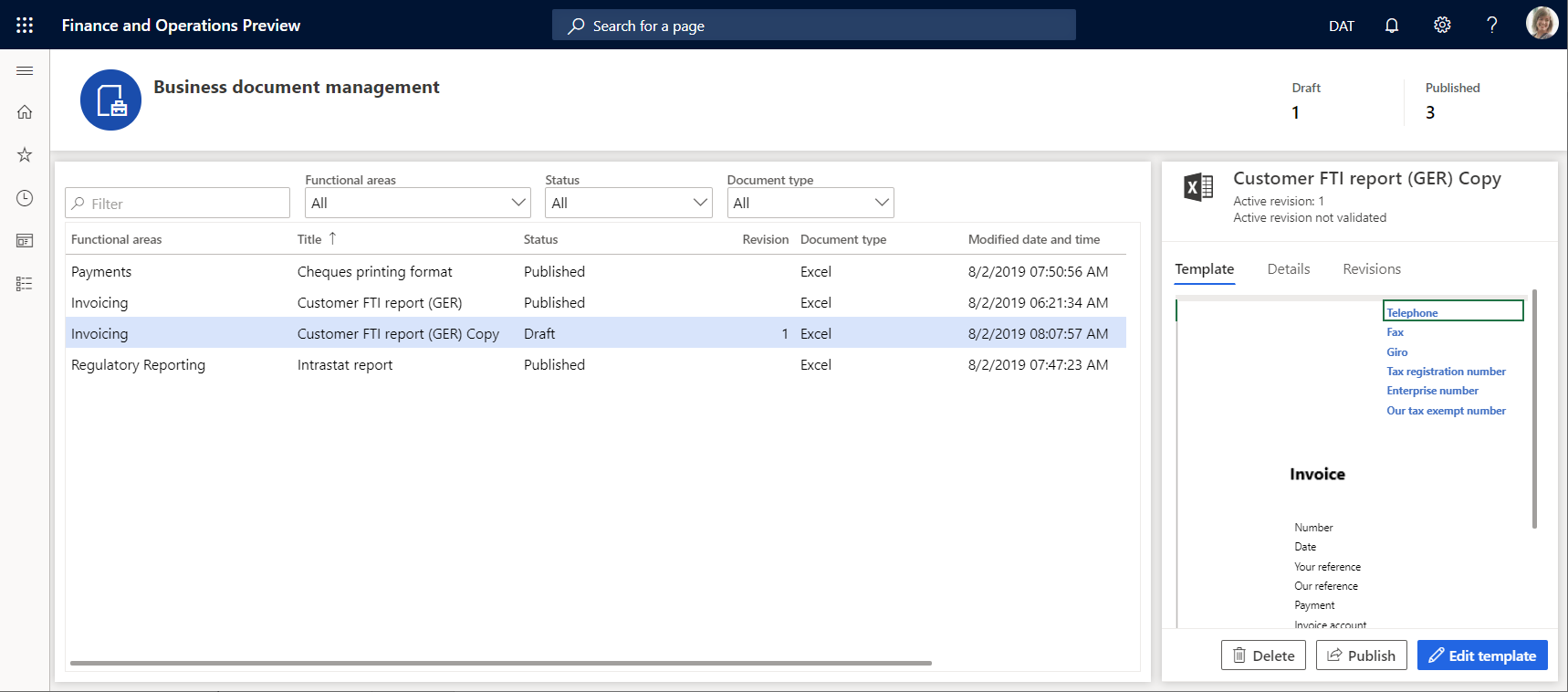Click the Regulatory Reporting cell
This screenshot has width=1568, height=692.
138,364
